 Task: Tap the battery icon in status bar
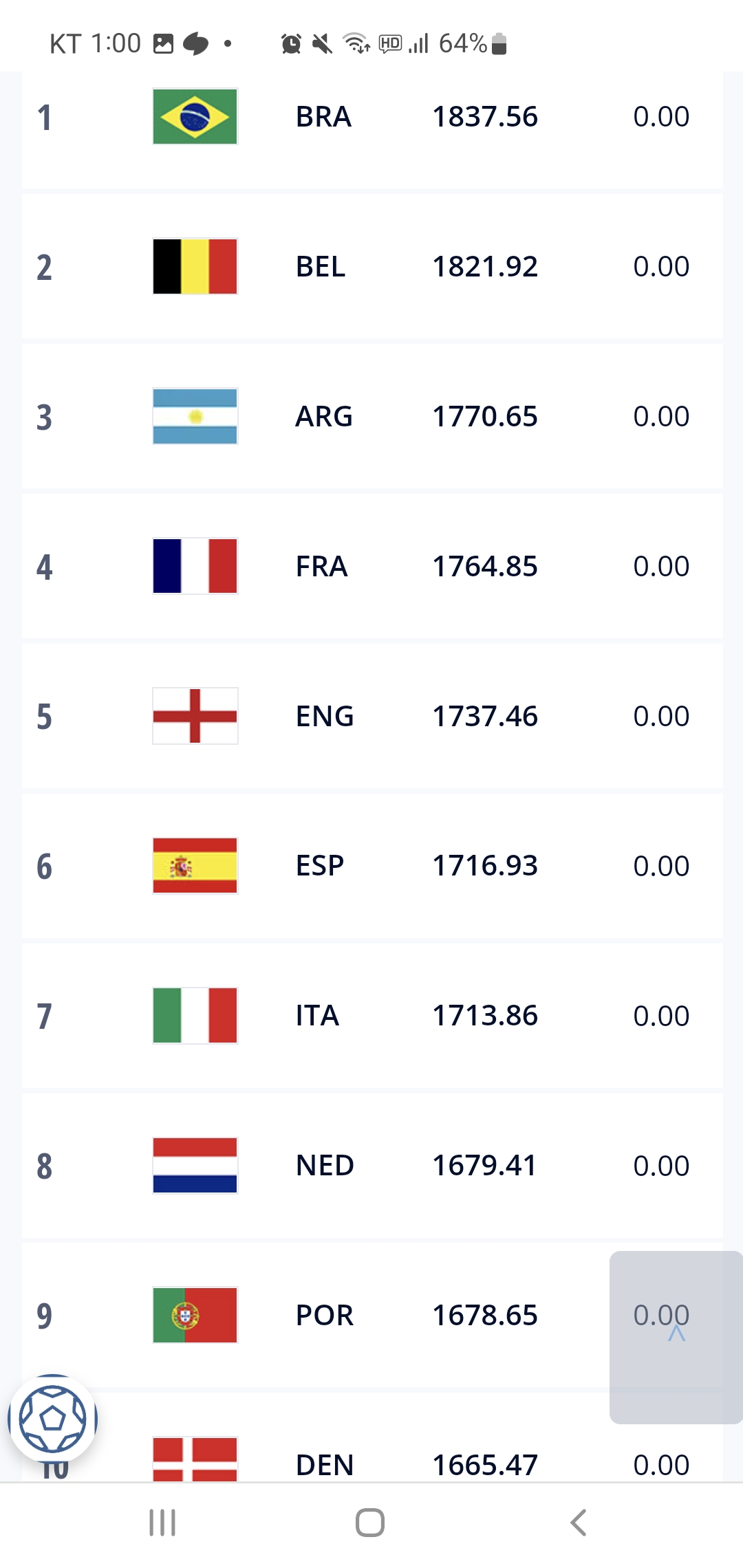point(499,44)
